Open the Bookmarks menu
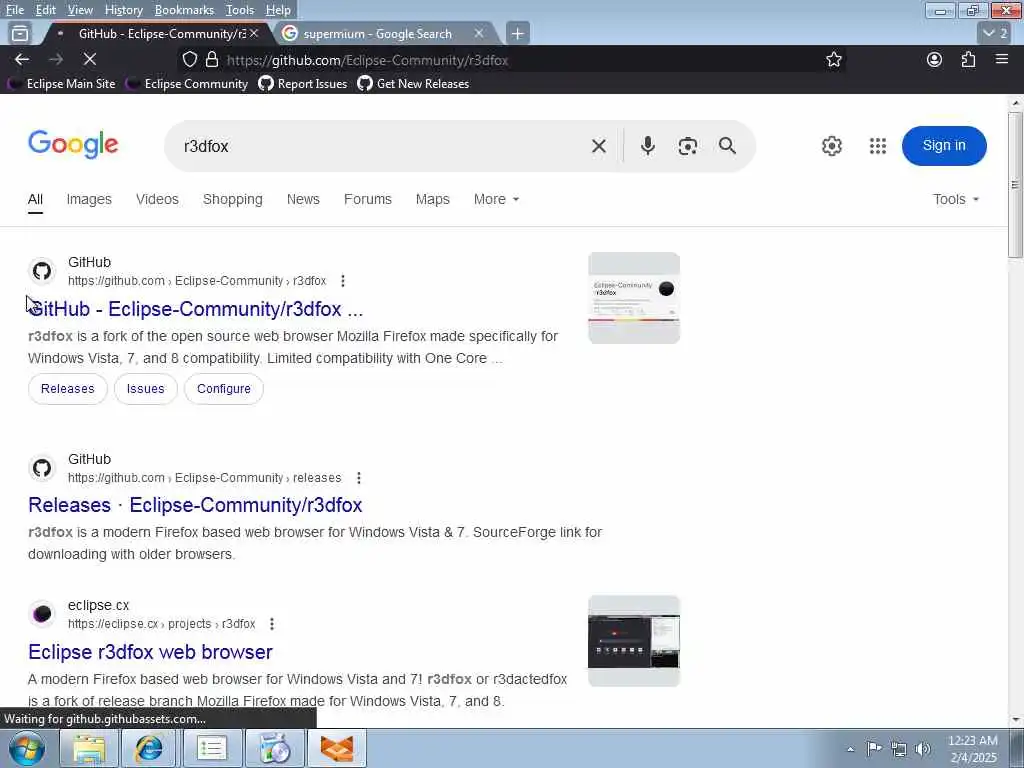 point(184,10)
